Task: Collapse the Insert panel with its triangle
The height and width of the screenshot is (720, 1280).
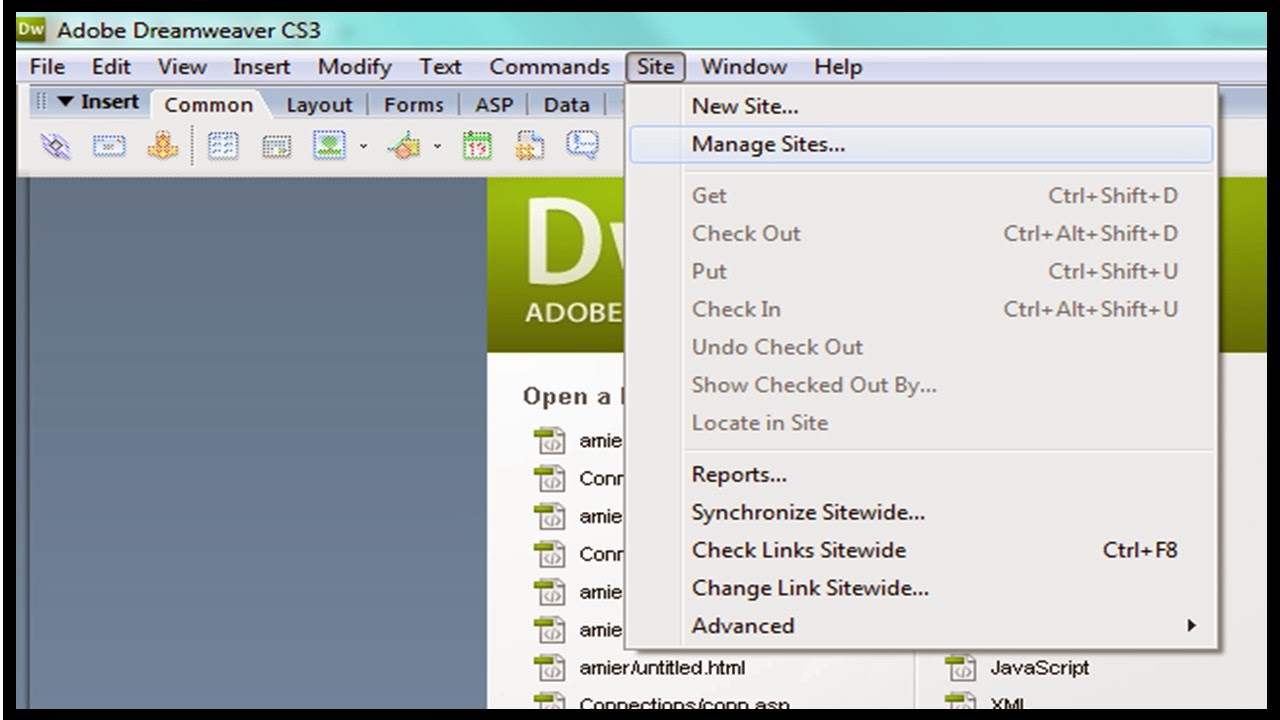Action: tap(66, 102)
